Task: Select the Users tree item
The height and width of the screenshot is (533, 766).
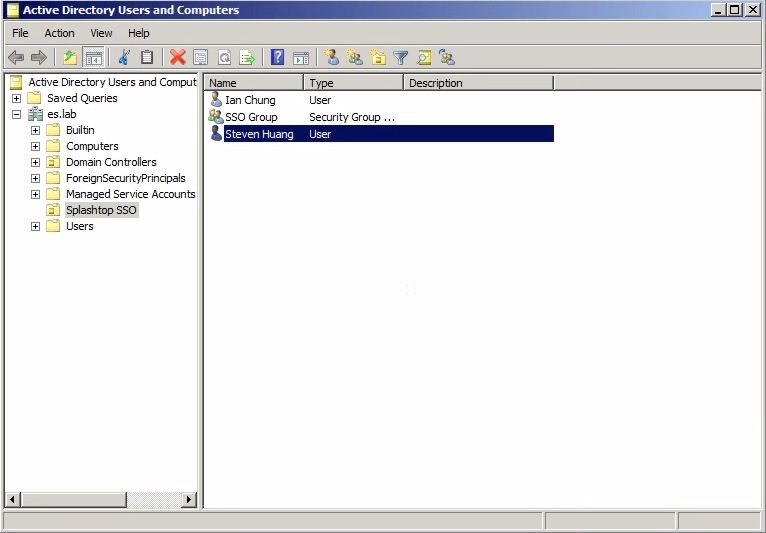Action: tap(80, 226)
